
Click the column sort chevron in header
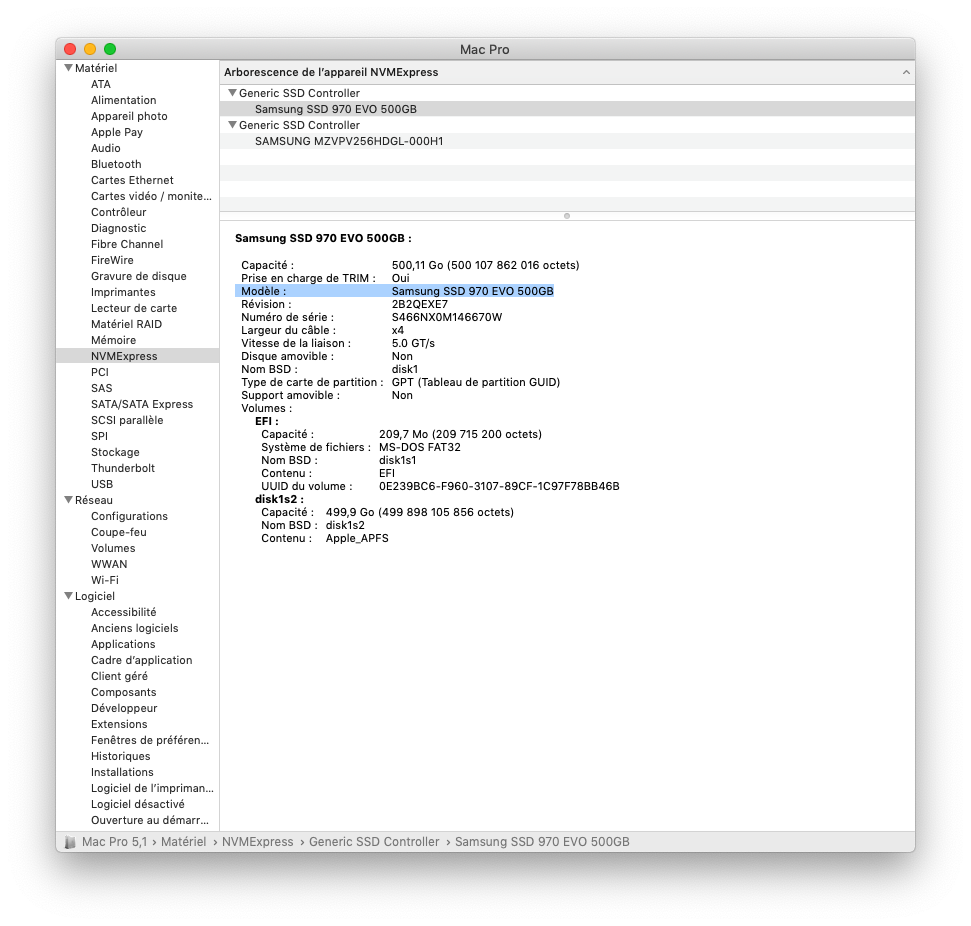[x=906, y=72]
